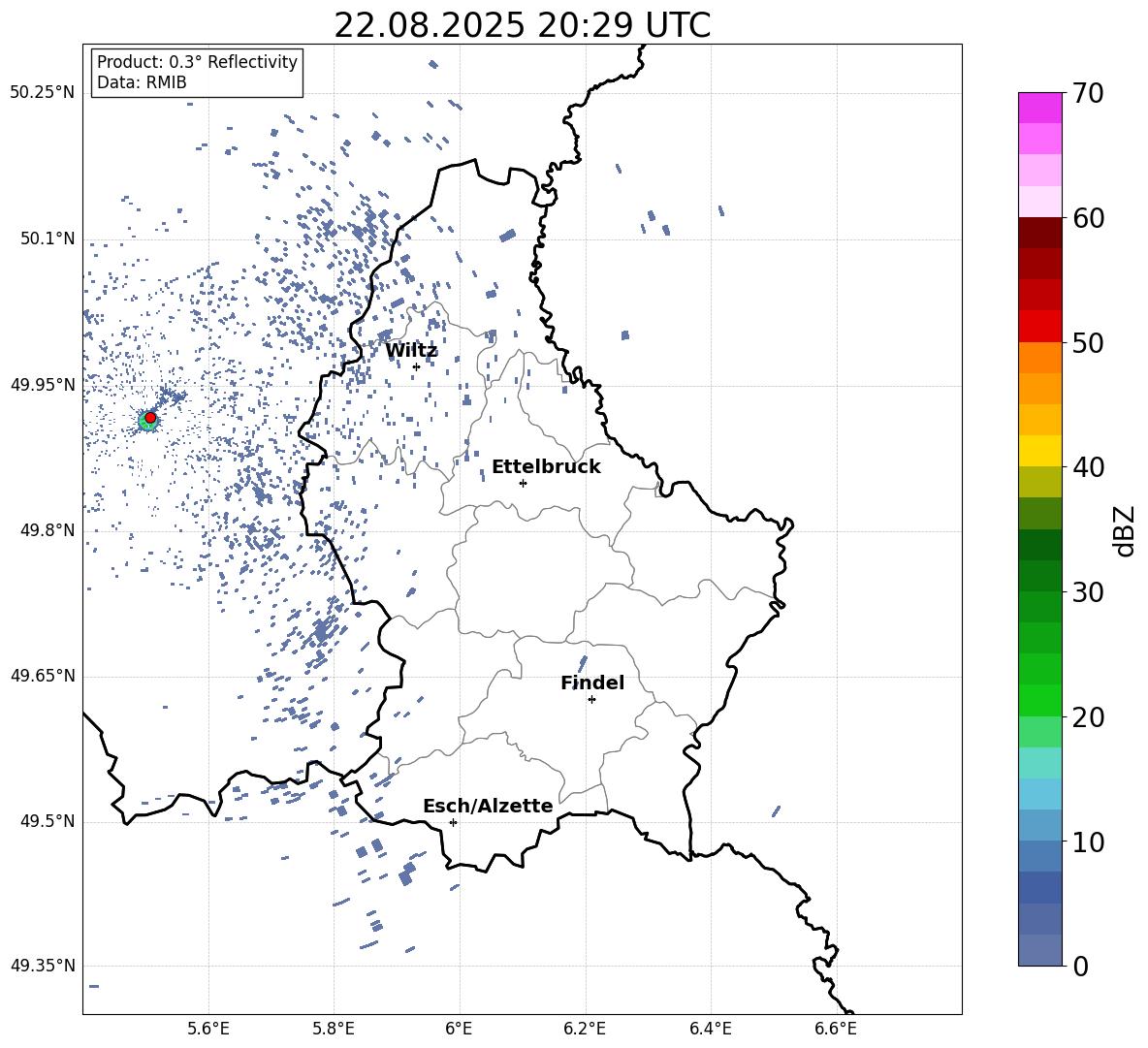This screenshot has width=1148, height=1048.
Task: Click the bright red swatch above 50 dBZ
Action: (1040, 327)
